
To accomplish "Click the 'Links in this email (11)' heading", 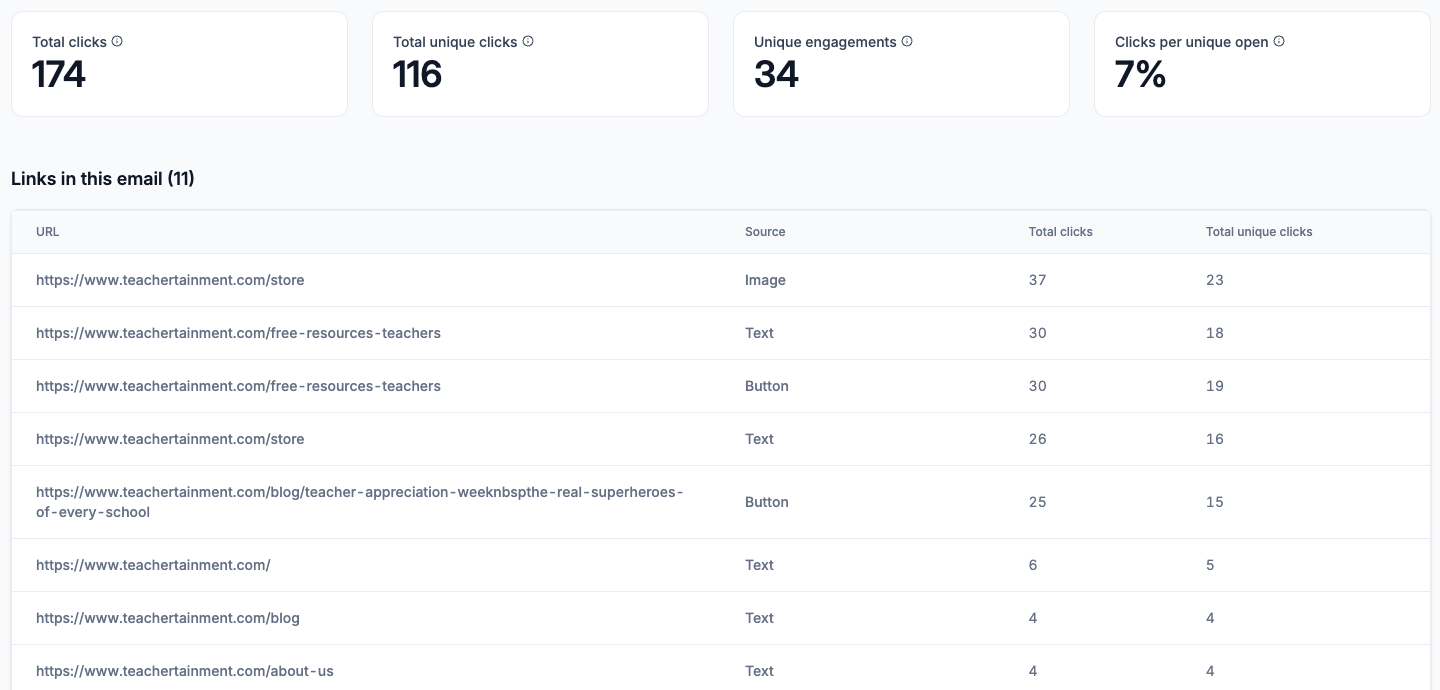I will point(103,179).
